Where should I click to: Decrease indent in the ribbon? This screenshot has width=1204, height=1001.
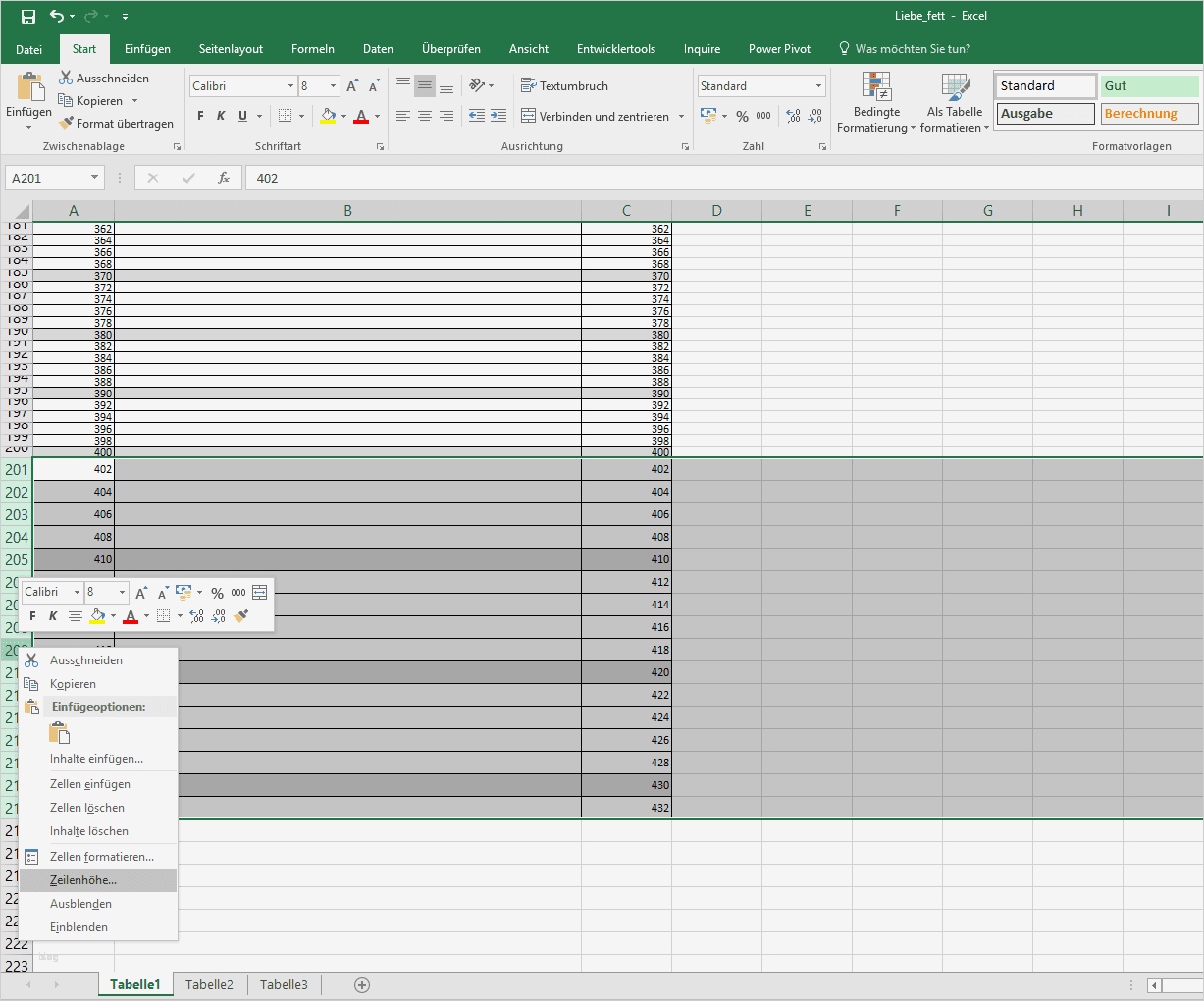477,116
